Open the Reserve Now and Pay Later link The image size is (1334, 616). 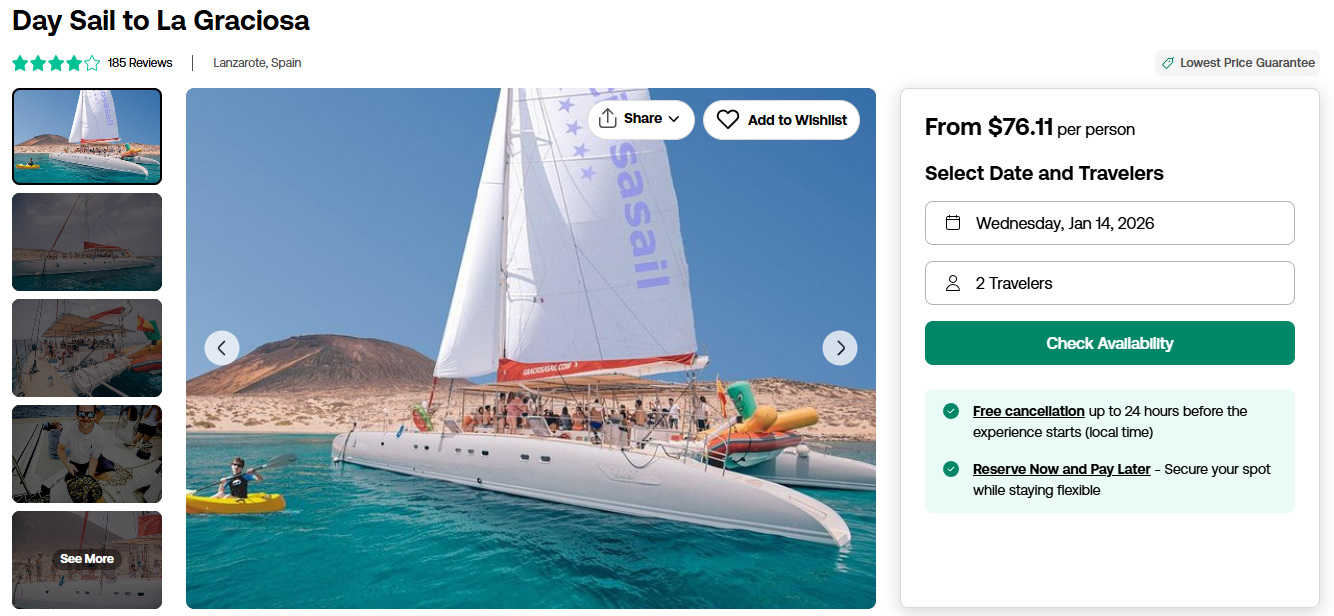(1061, 469)
